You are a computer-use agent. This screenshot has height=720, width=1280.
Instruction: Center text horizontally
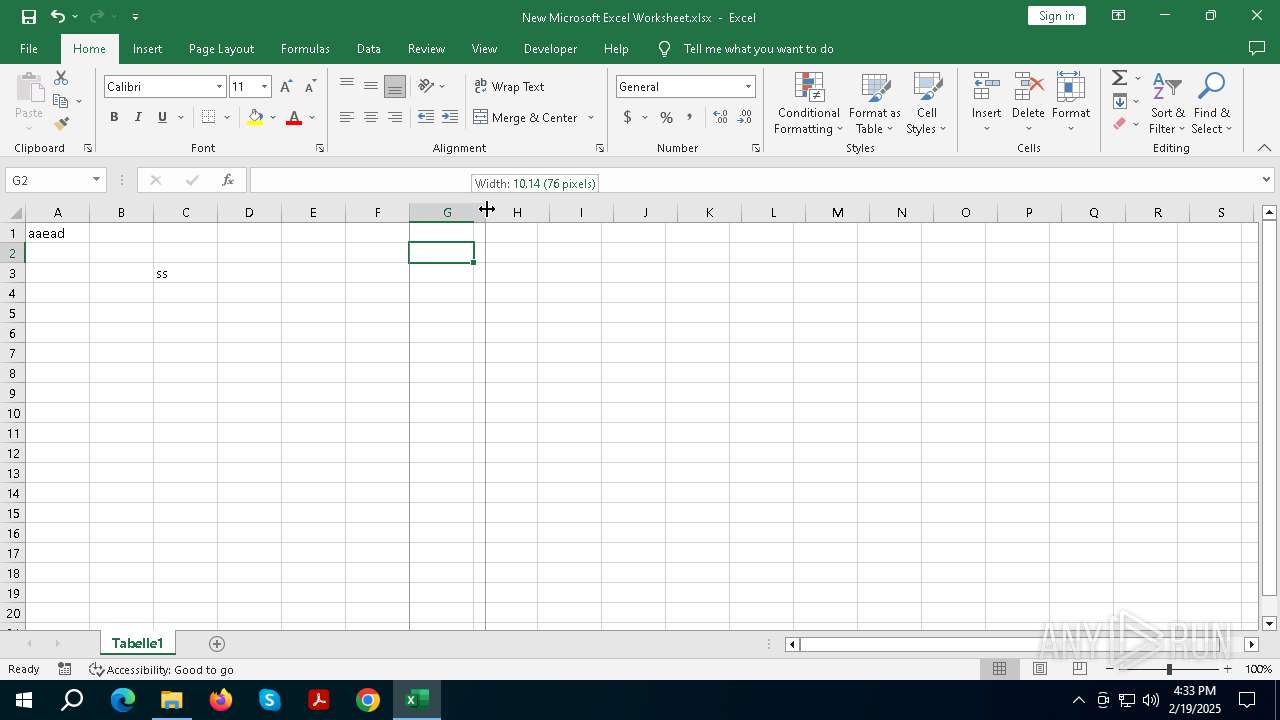tap(371, 117)
